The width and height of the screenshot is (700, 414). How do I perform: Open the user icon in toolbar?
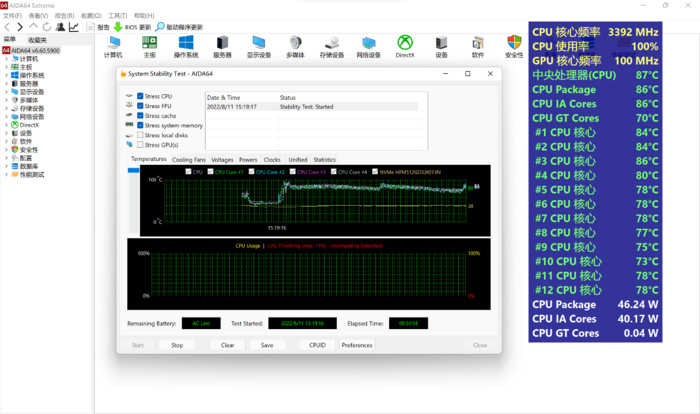tap(60, 27)
